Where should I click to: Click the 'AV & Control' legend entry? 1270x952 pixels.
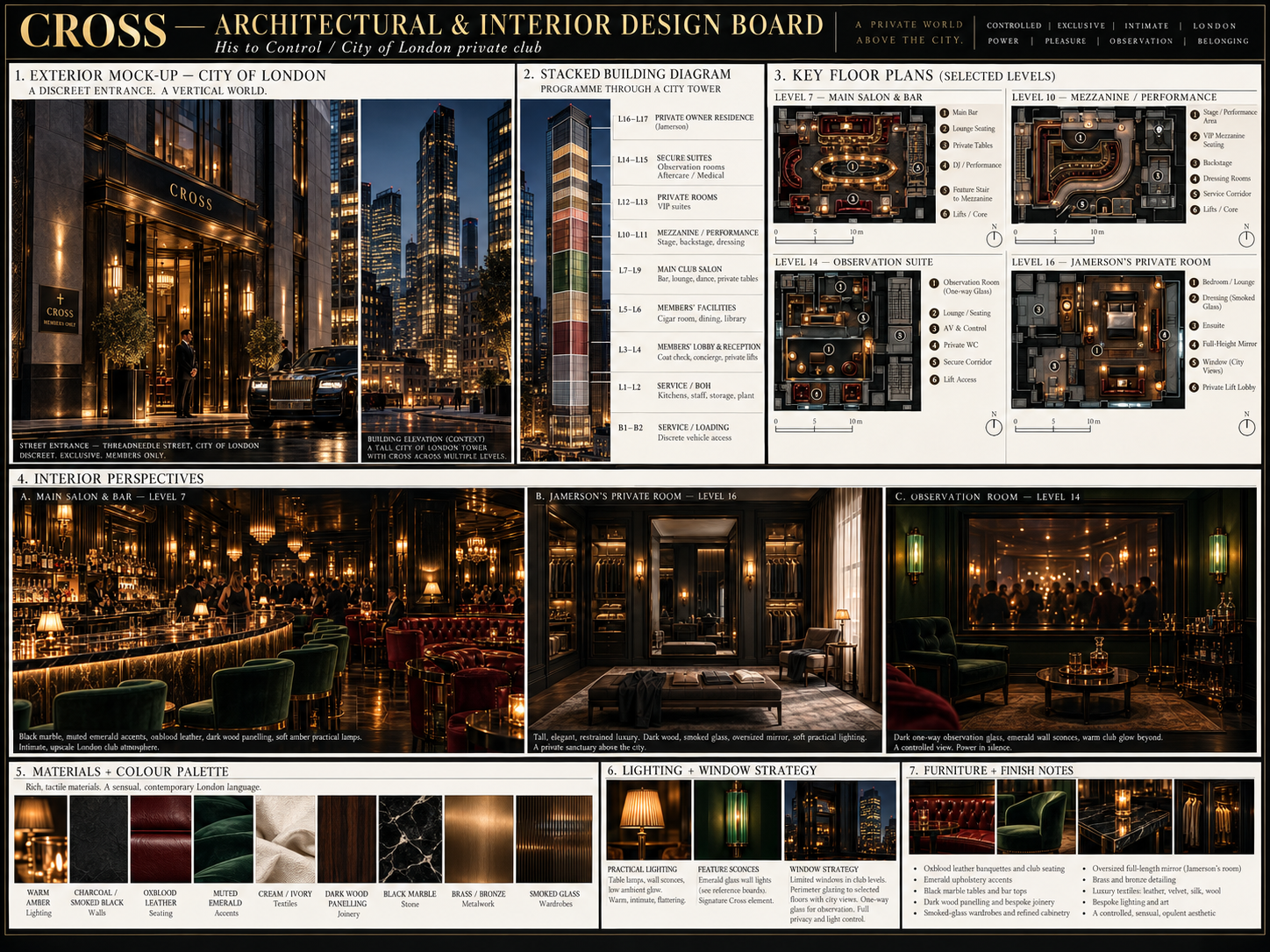pos(959,329)
